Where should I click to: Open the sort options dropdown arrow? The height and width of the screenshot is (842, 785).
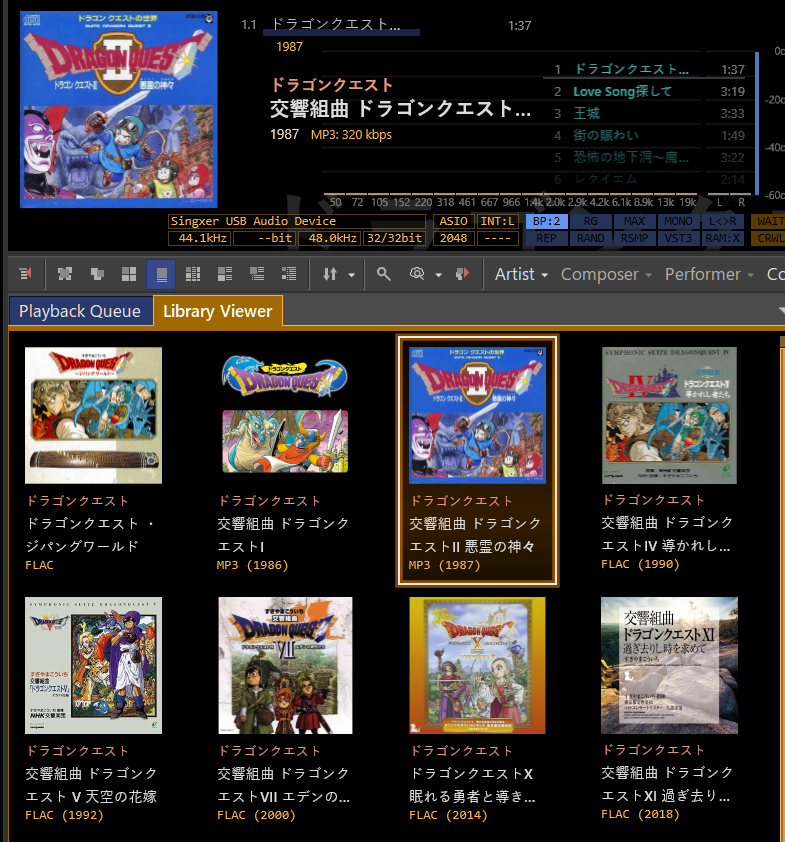tap(352, 275)
